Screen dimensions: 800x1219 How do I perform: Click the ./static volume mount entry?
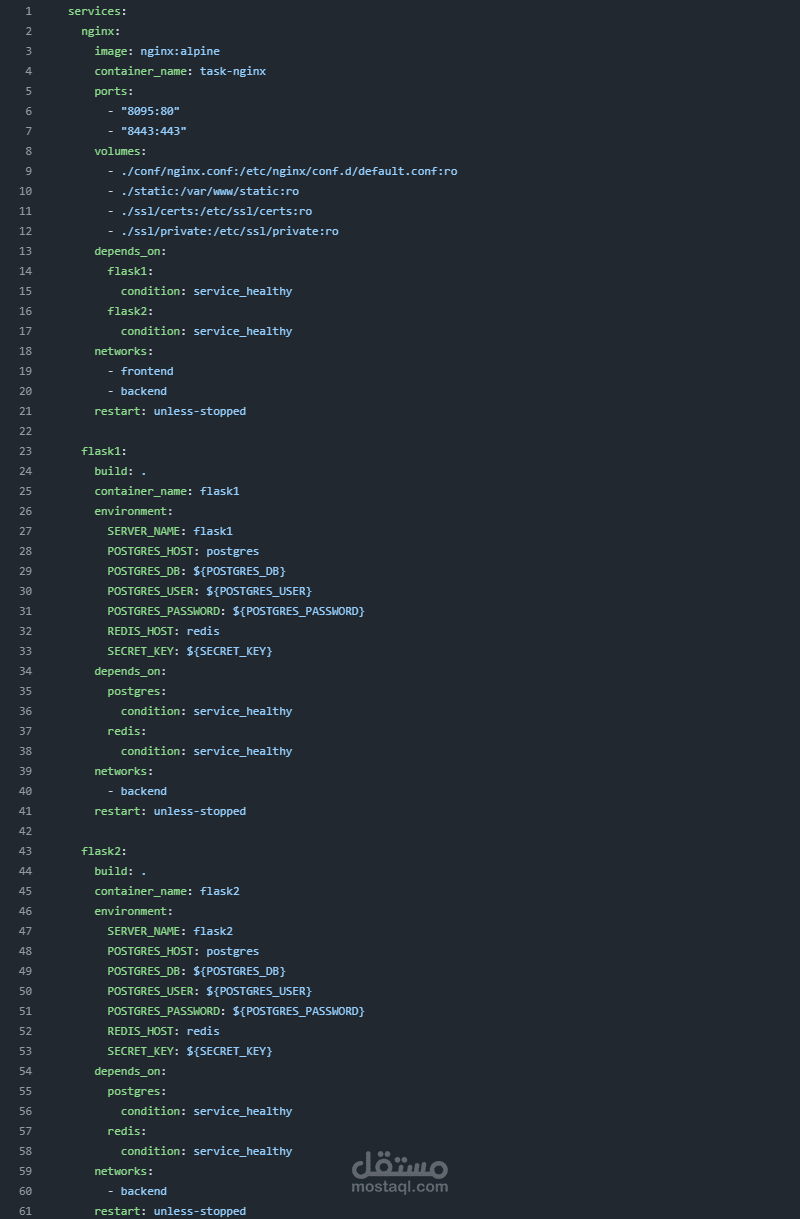pyautogui.click(x=210, y=191)
